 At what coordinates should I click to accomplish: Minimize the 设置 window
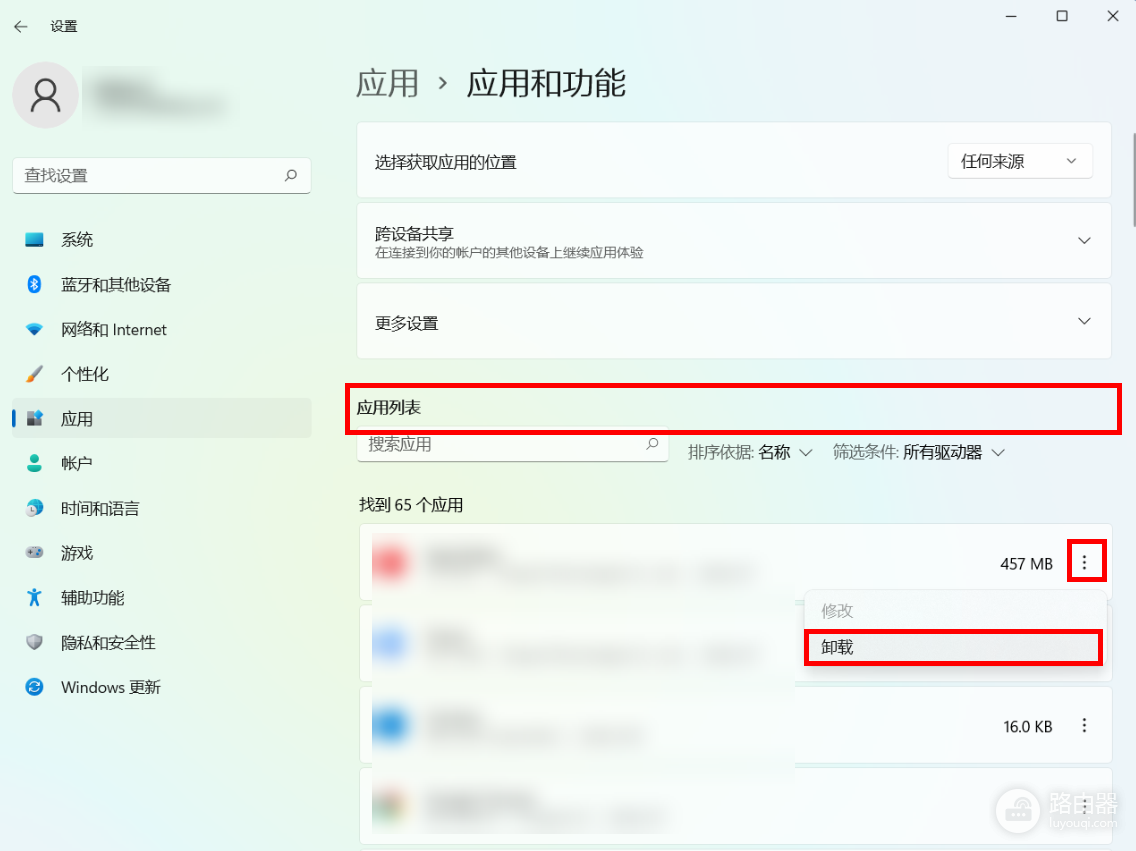(x=1011, y=16)
